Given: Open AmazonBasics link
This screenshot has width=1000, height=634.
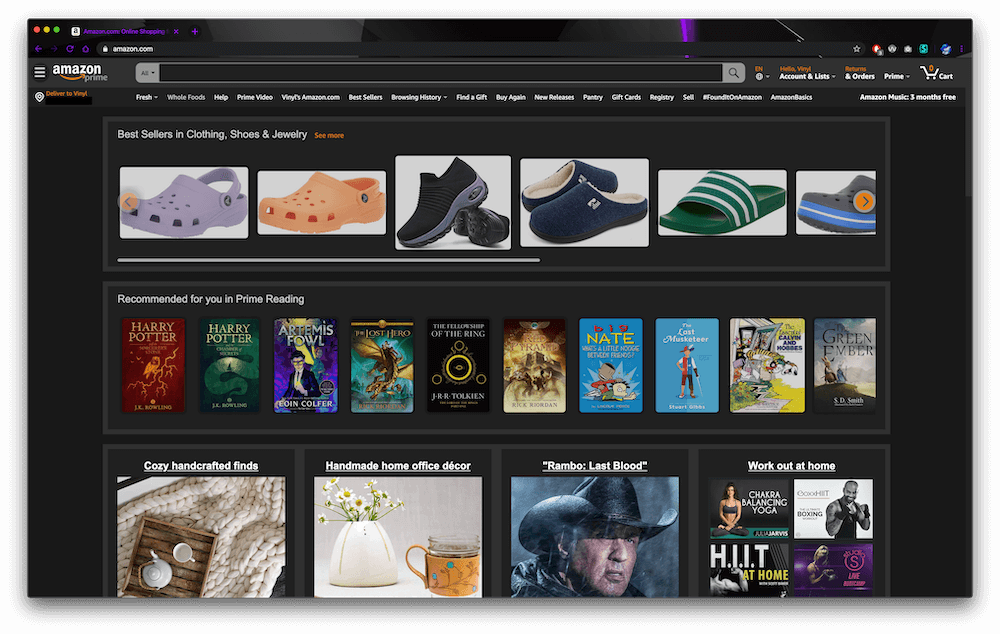Looking at the screenshot, I should pyautogui.click(x=791, y=97).
